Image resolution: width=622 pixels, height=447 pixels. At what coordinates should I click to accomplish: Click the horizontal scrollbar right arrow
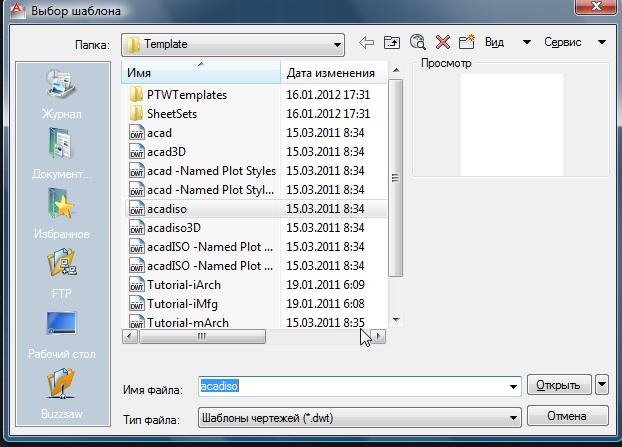378,337
